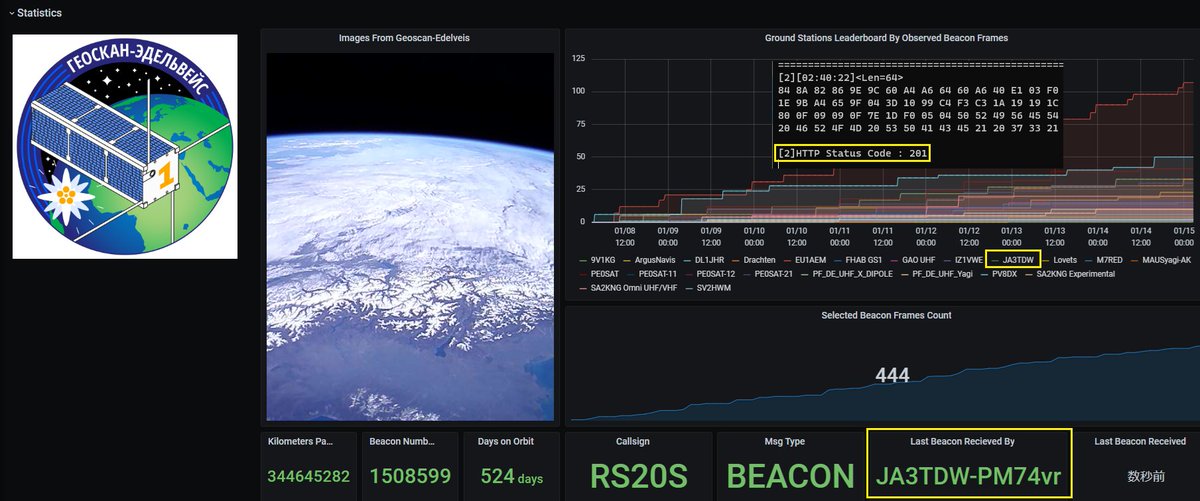Click the 524 days value
Image resolution: width=1200 pixels, height=501 pixels.
coord(511,477)
